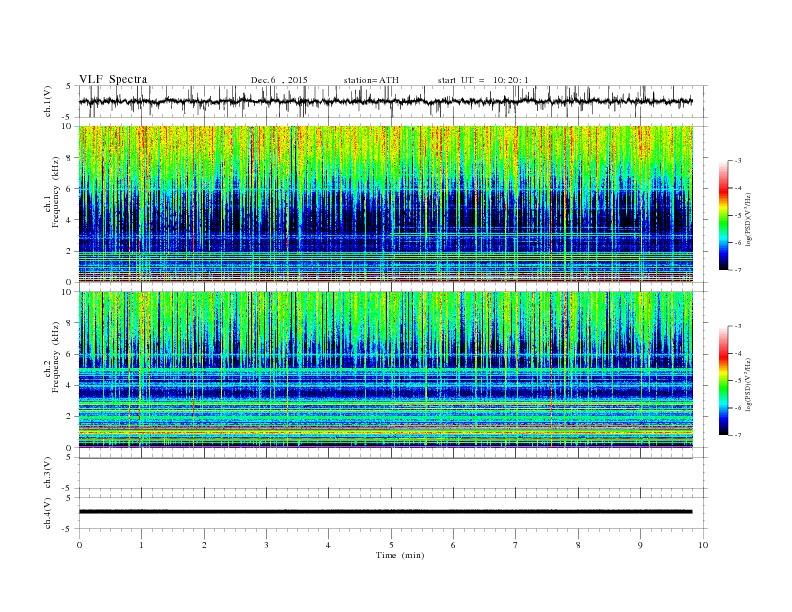Click the time axis tick label "9"
The width and height of the screenshot is (792, 612).
click(x=640, y=545)
